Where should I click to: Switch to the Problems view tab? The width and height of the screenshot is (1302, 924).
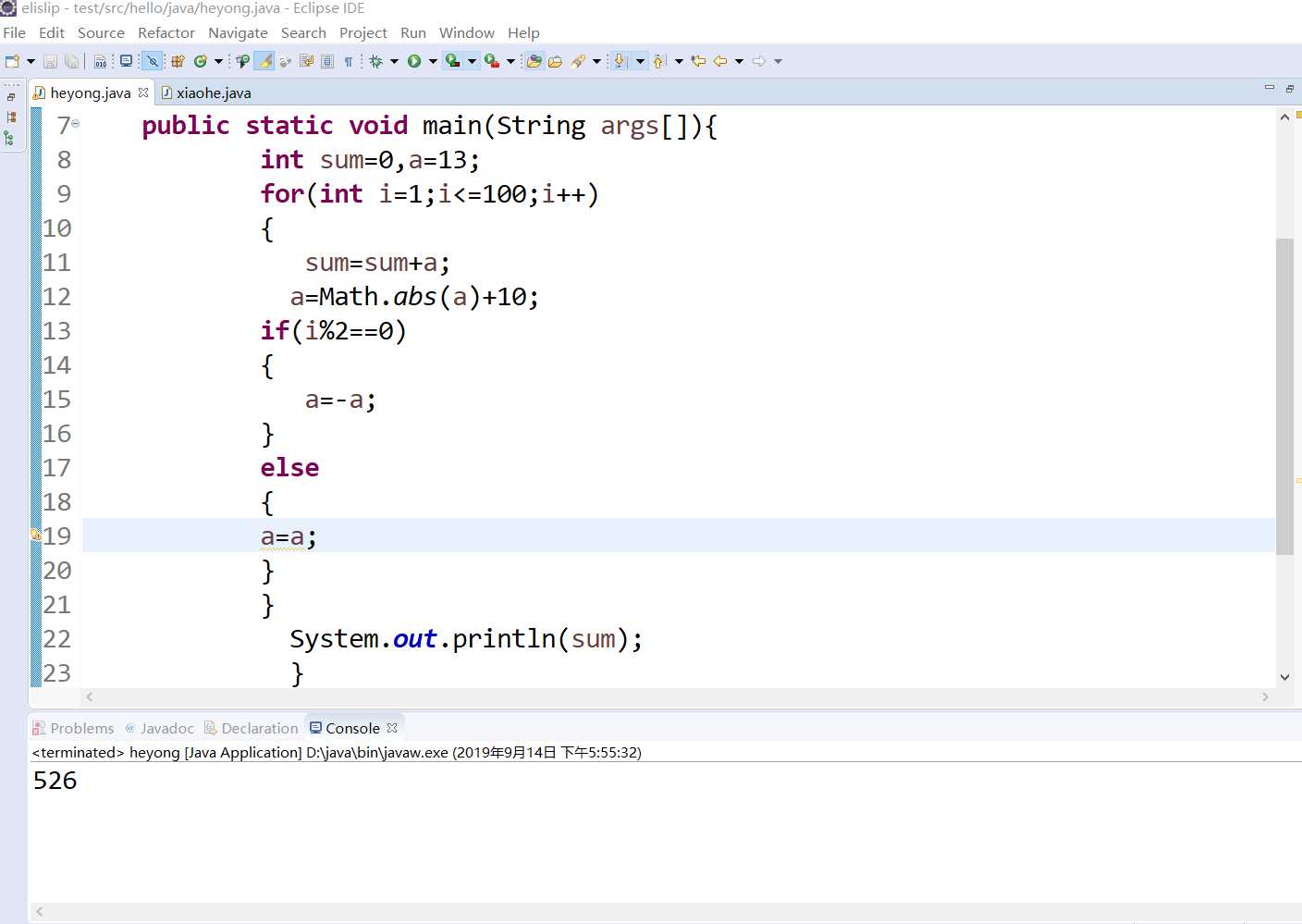(73, 728)
